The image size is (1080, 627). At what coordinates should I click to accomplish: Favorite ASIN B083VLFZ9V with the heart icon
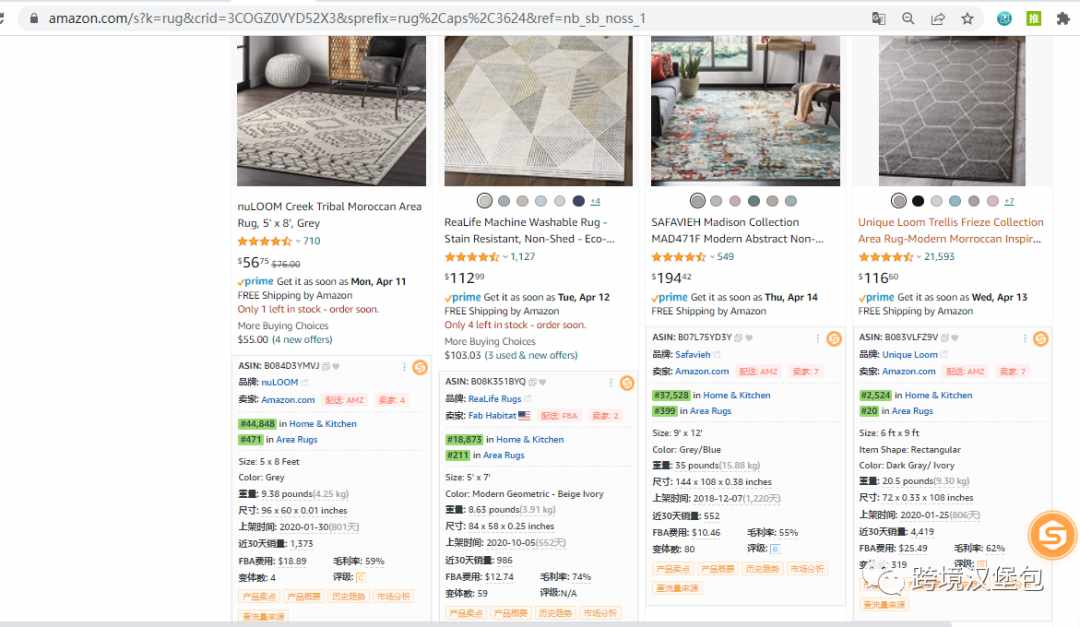click(955, 338)
